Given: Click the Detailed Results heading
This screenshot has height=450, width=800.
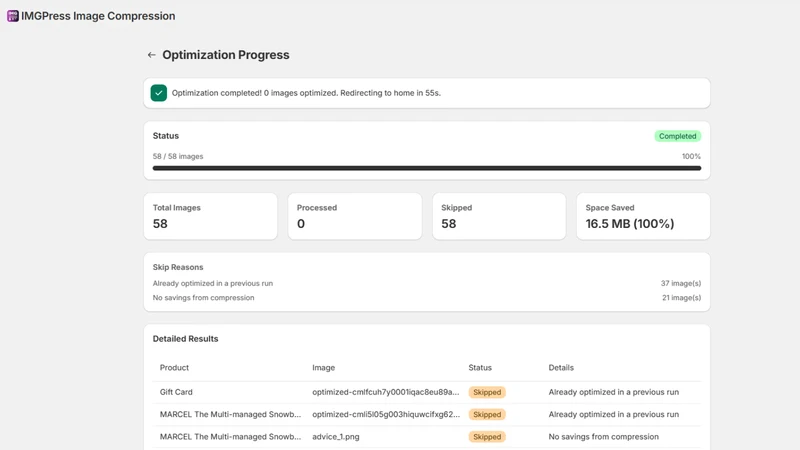Looking at the screenshot, I should pos(185,339).
